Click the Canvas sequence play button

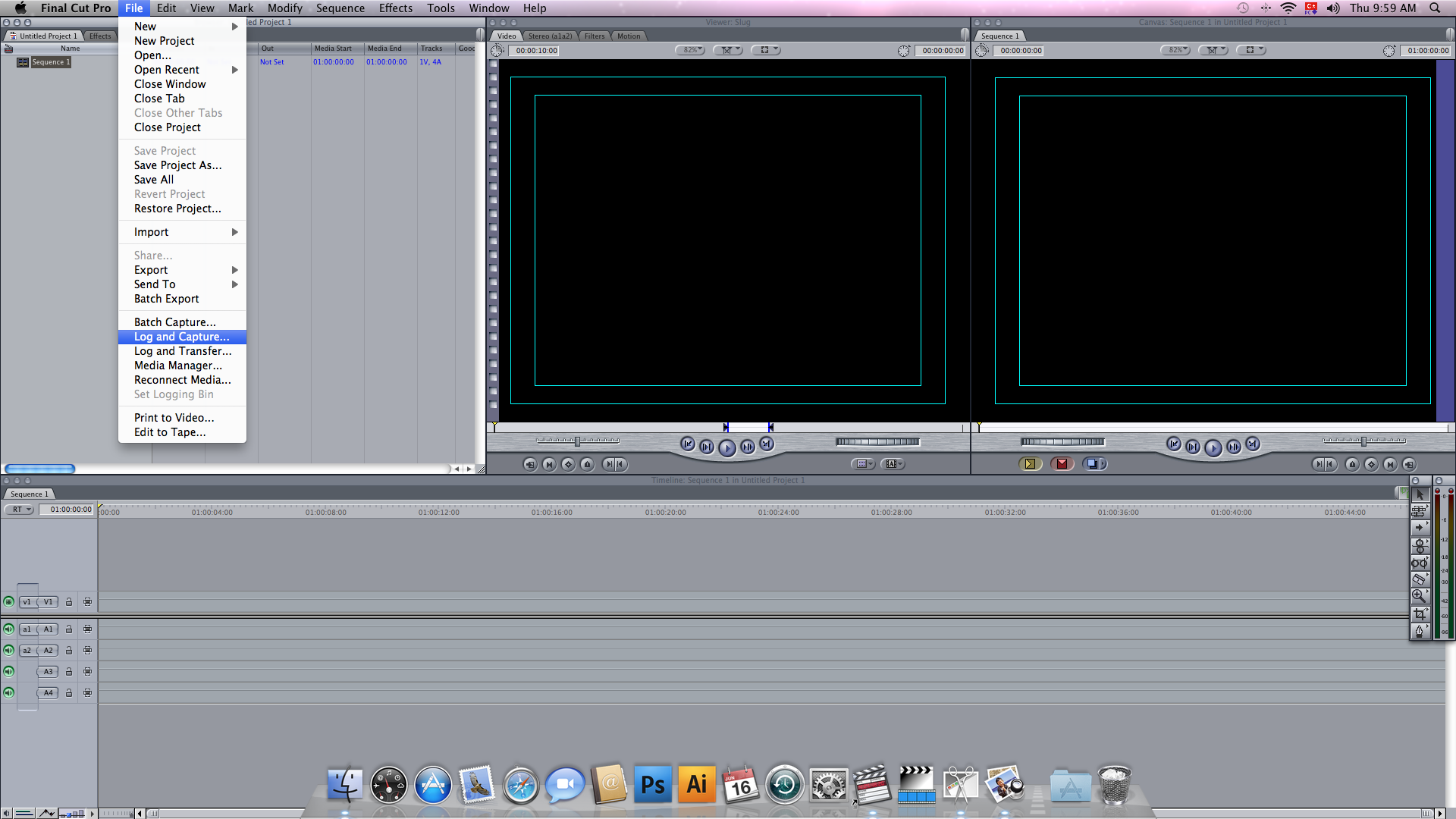[1213, 445]
